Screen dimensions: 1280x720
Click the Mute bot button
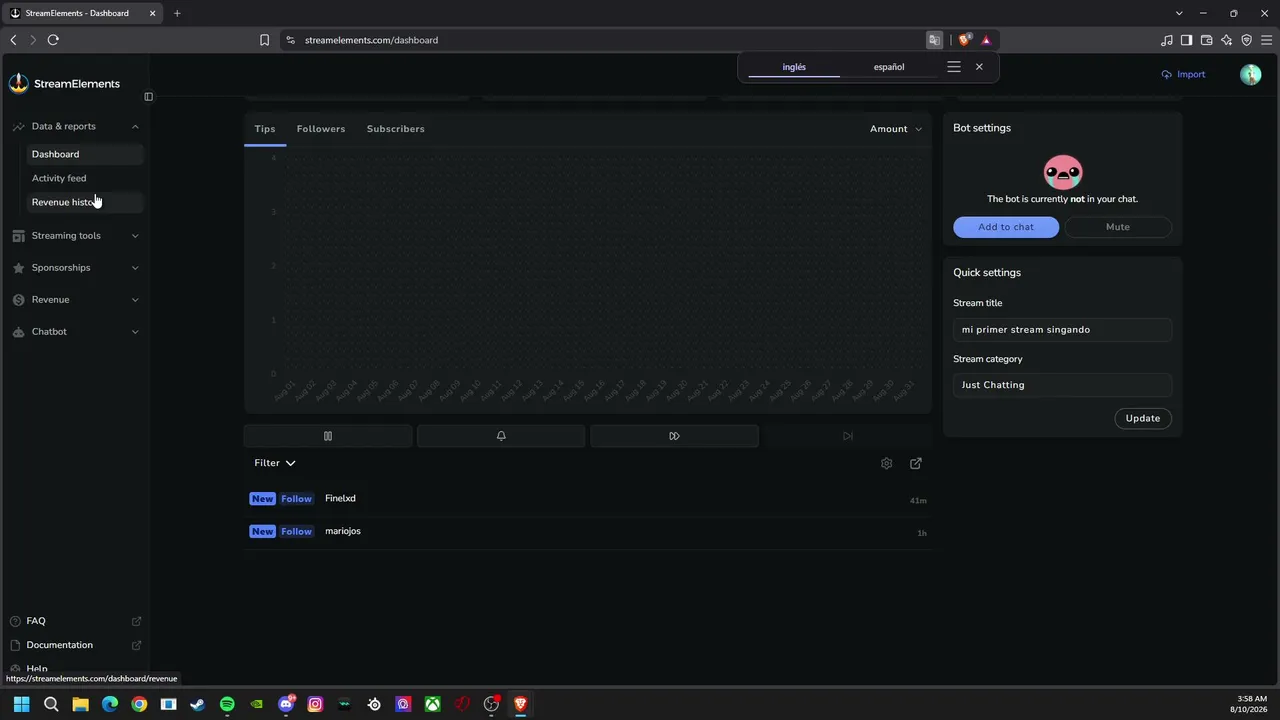[x=1118, y=227]
